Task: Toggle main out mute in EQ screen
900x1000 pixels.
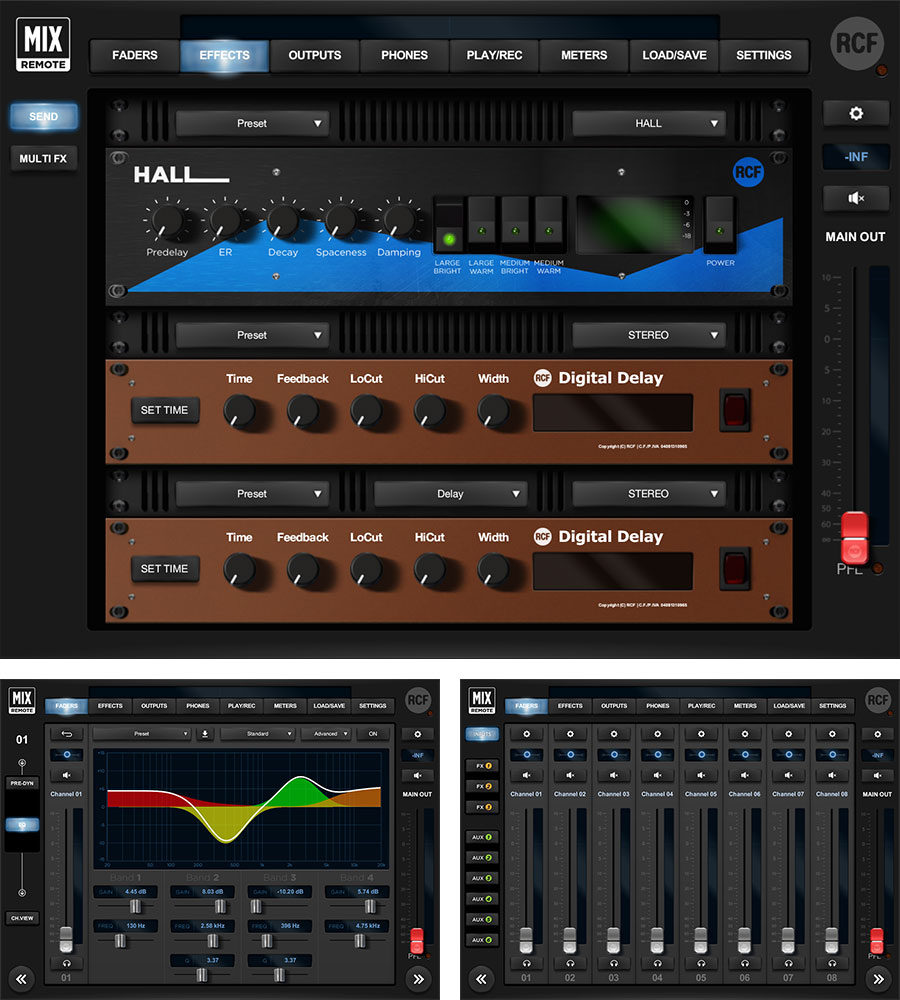Action: click(417, 776)
